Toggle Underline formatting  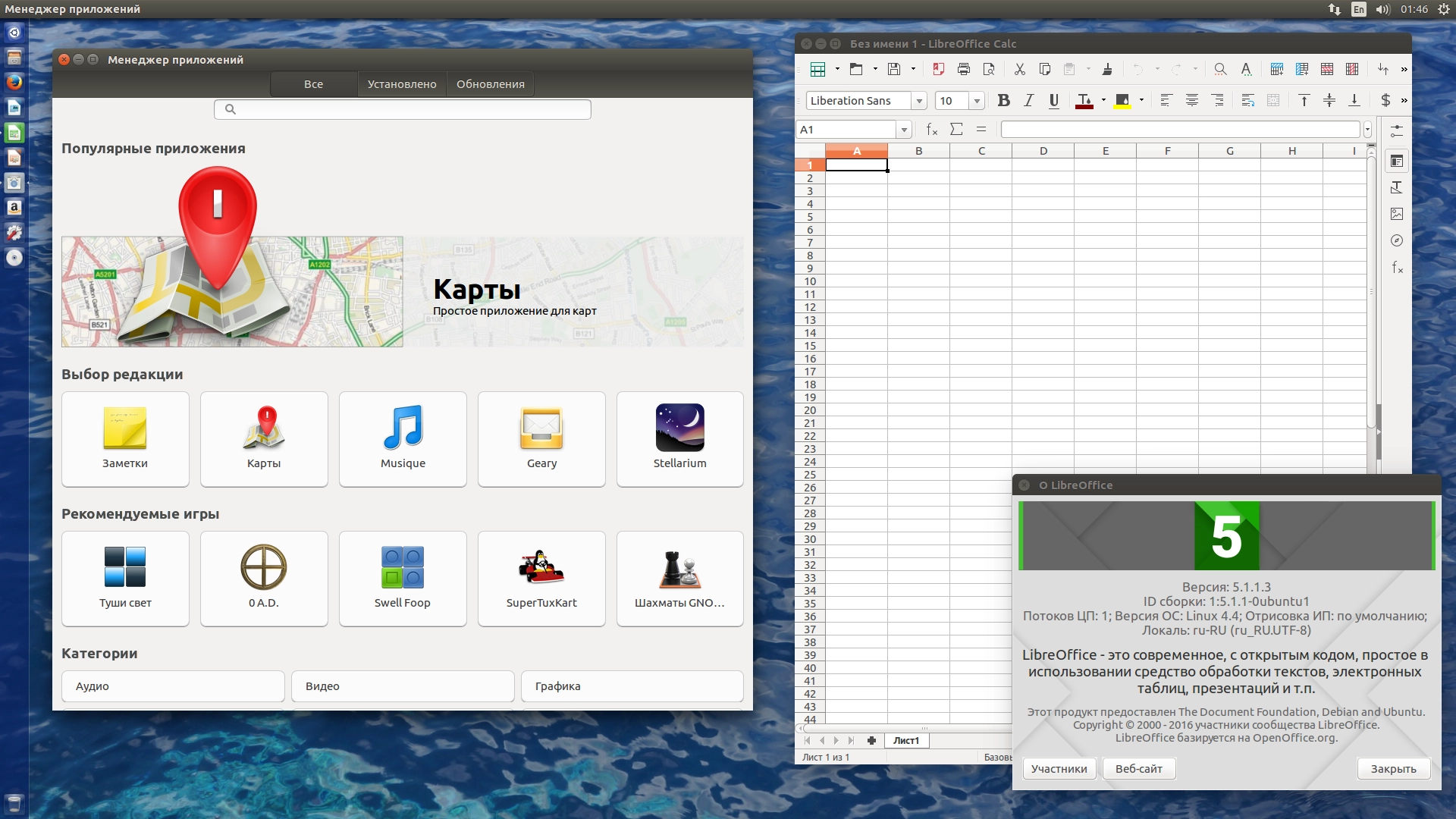[x=1053, y=100]
